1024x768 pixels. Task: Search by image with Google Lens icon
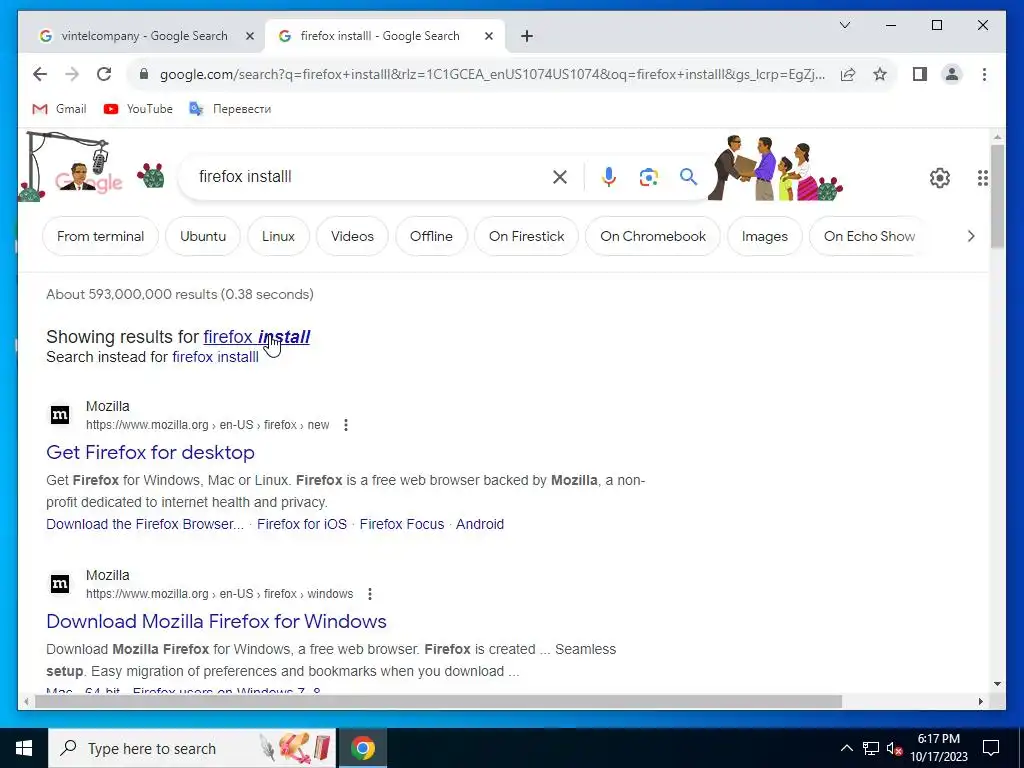tap(648, 177)
